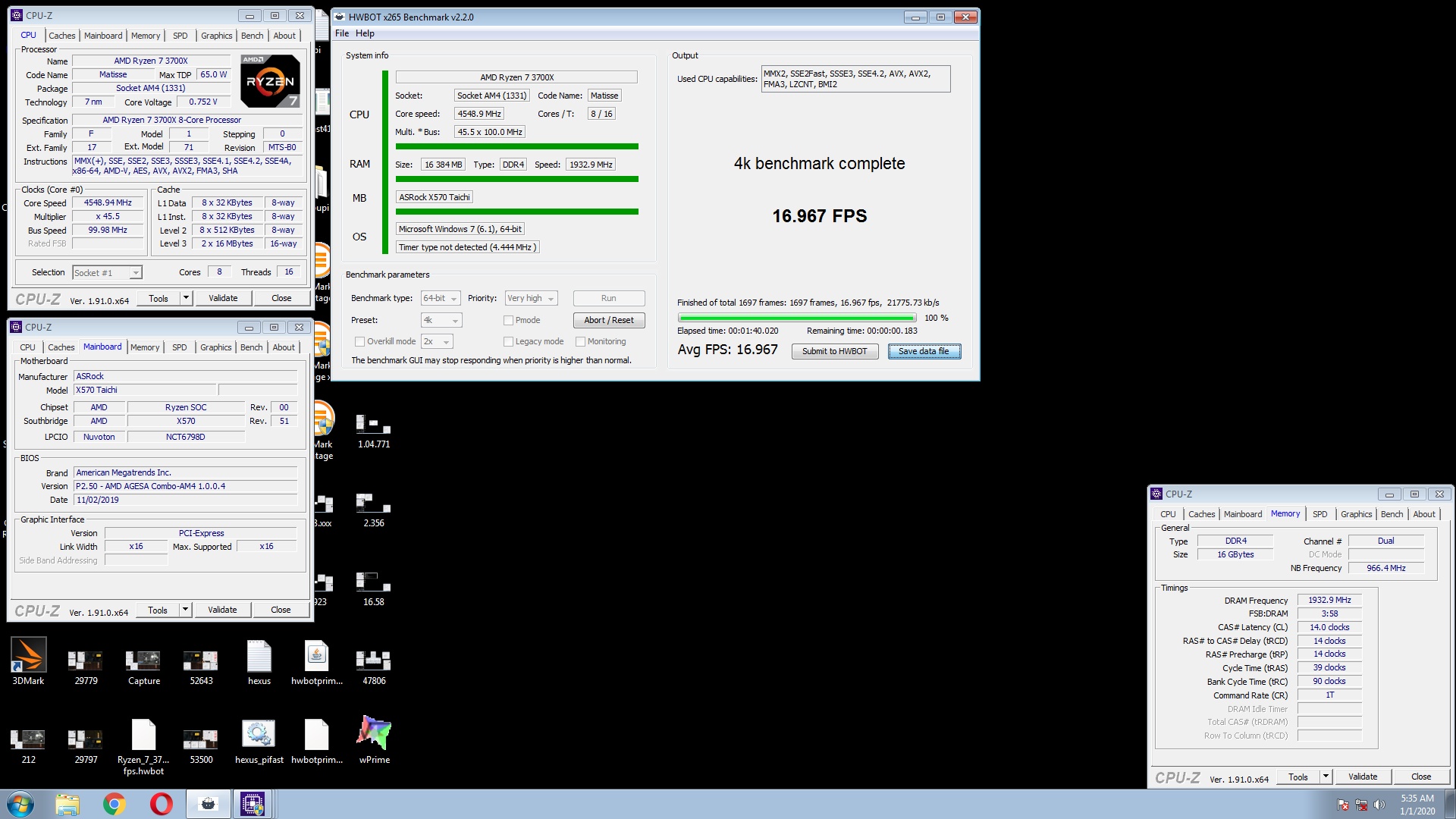1456x819 pixels.
Task: Open the Windows Start menu orb
Action: coord(20,804)
